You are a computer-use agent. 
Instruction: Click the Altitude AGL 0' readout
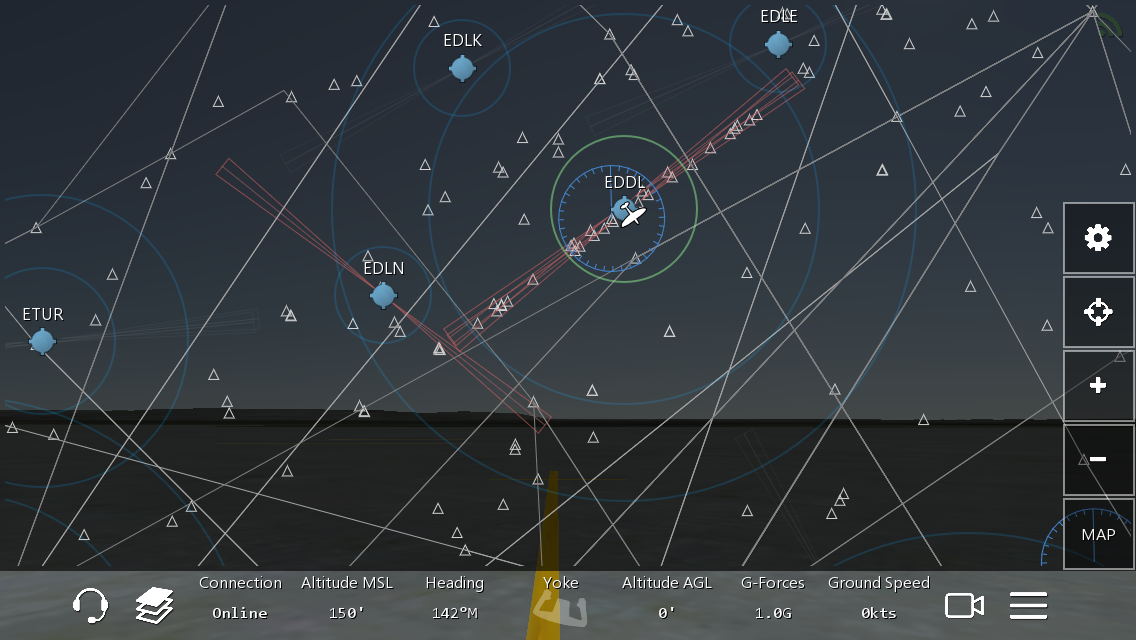click(667, 599)
